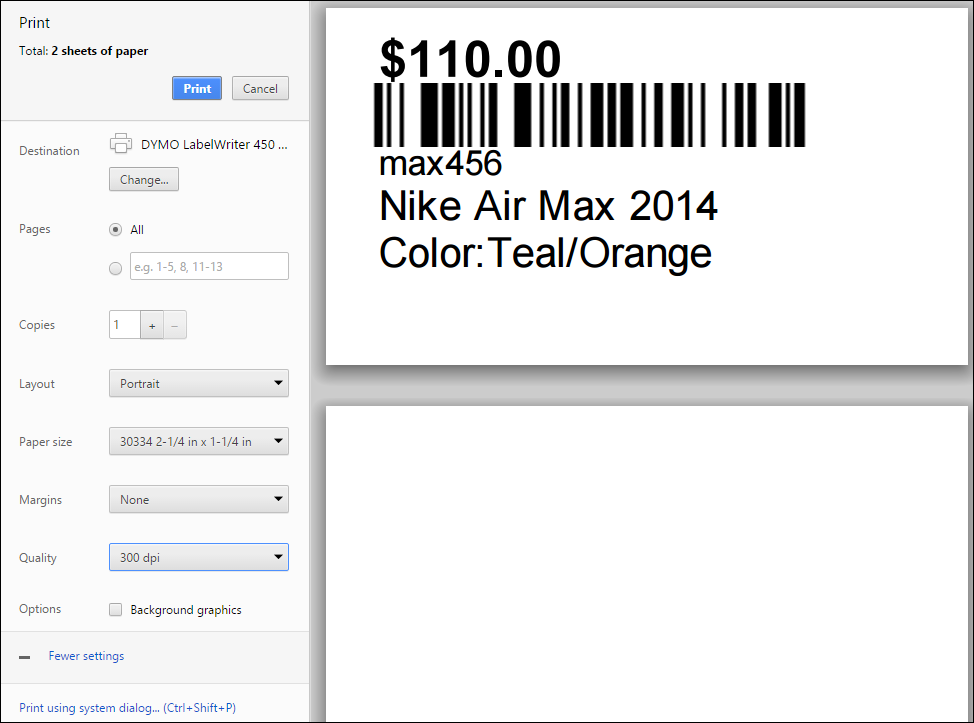Enable the Background graphics checkbox

pos(116,609)
